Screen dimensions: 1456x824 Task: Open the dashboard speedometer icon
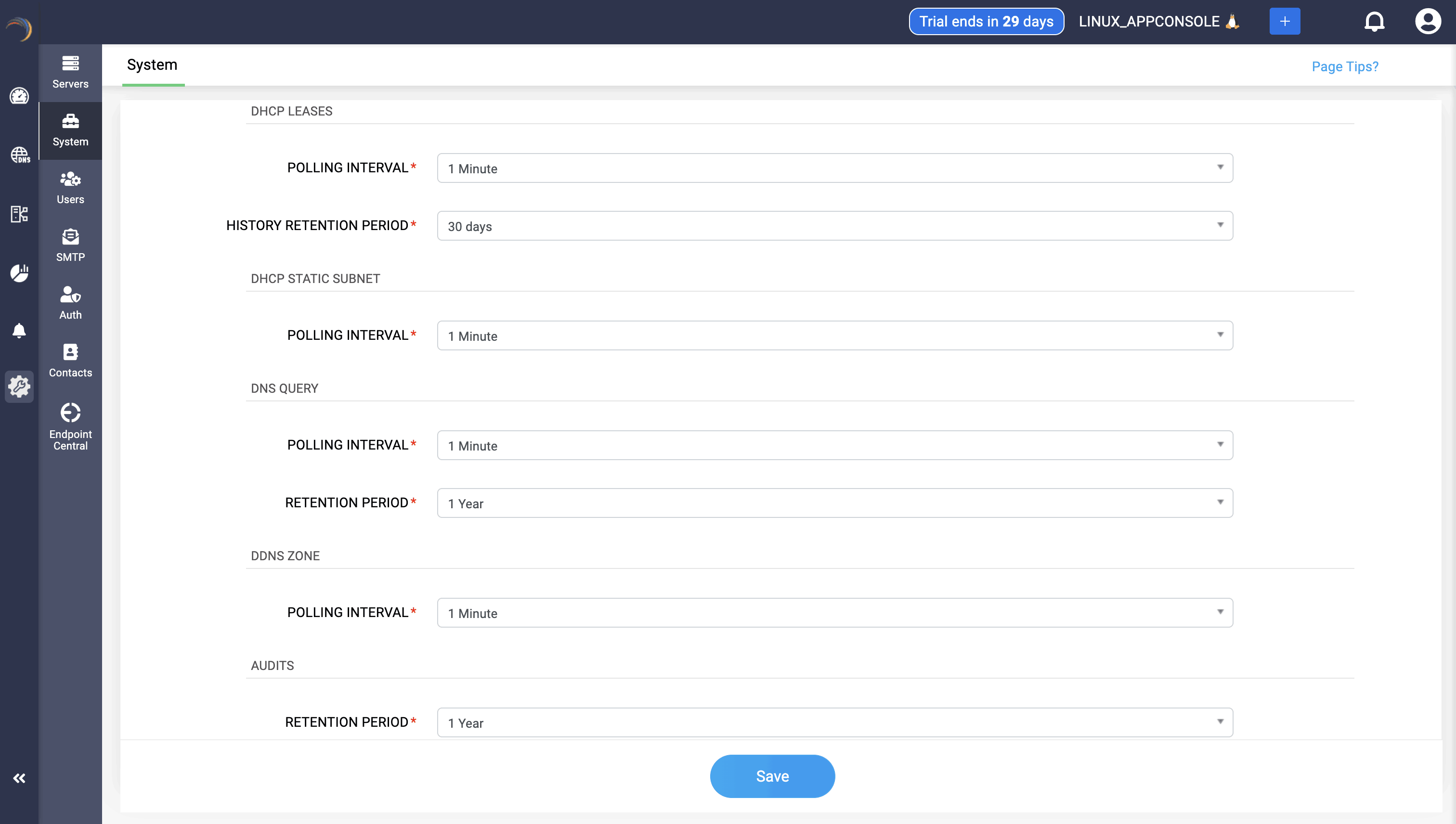tap(19, 96)
